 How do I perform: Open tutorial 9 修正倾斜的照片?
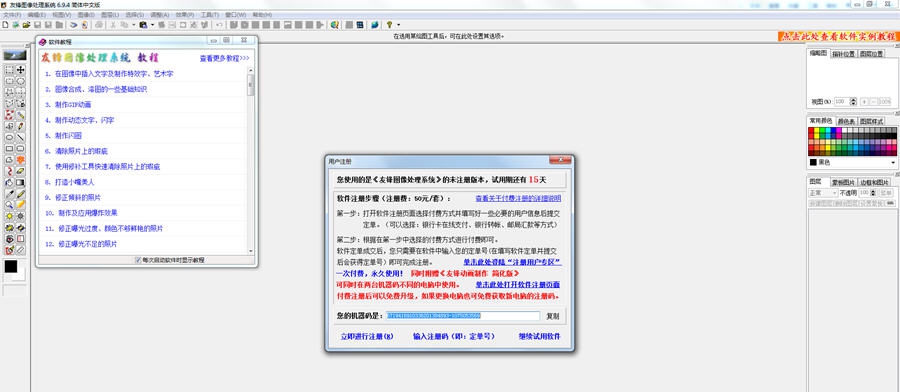point(72,197)
